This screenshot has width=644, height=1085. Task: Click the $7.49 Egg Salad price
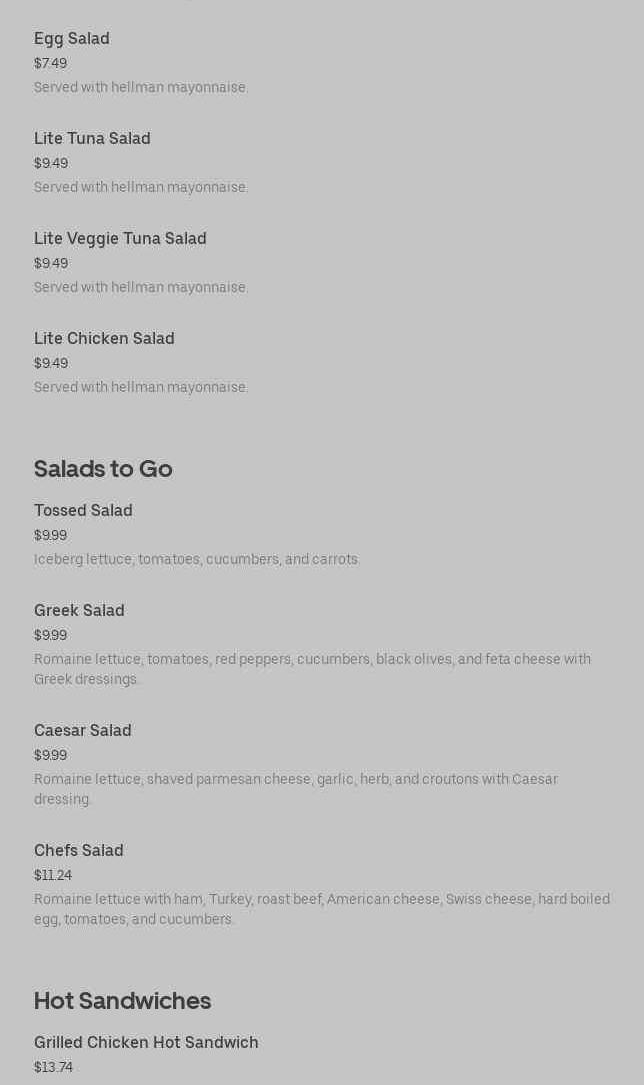50,63
